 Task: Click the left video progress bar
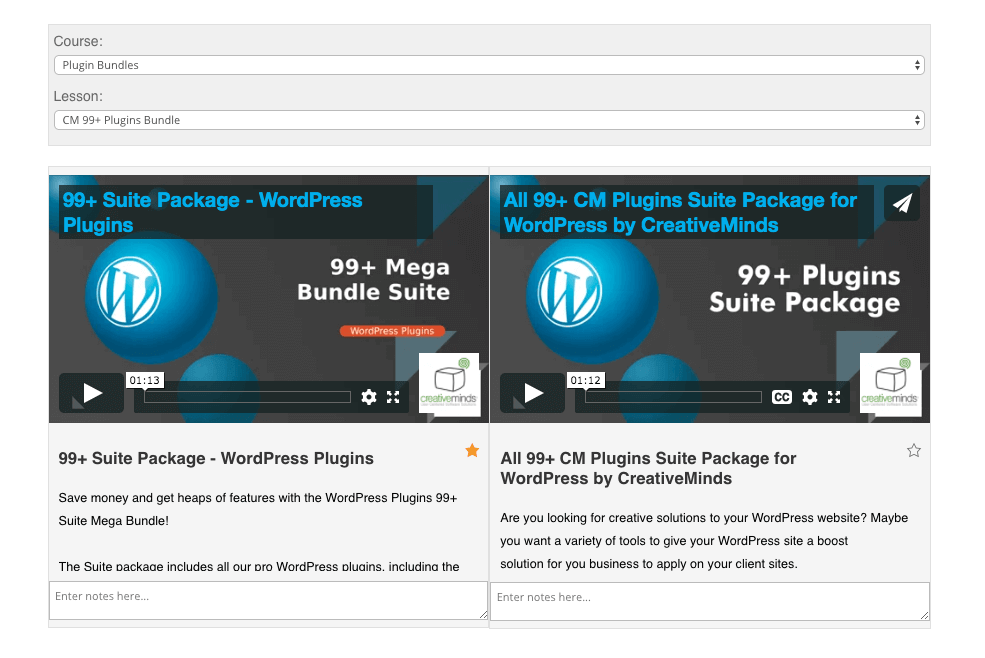[x=247, y=397]
